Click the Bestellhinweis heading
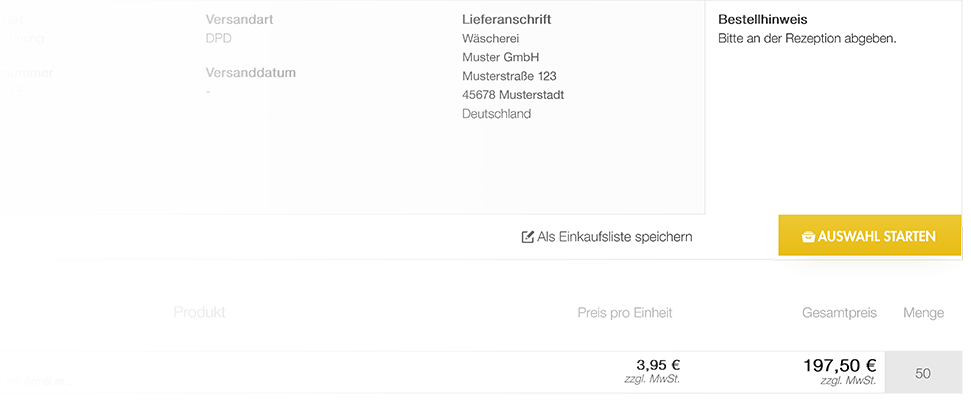 click(763, 20)
